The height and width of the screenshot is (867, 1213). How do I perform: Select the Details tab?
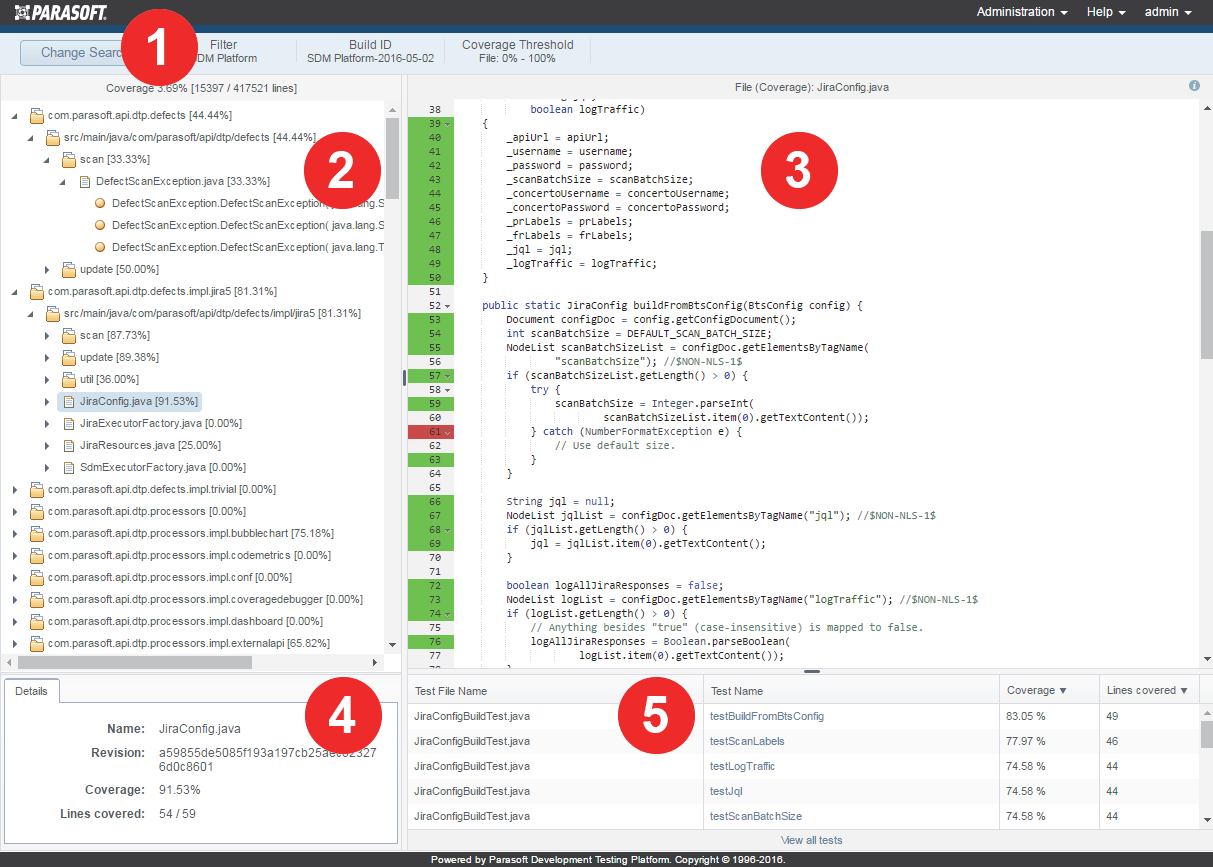[x=31, y=691]
